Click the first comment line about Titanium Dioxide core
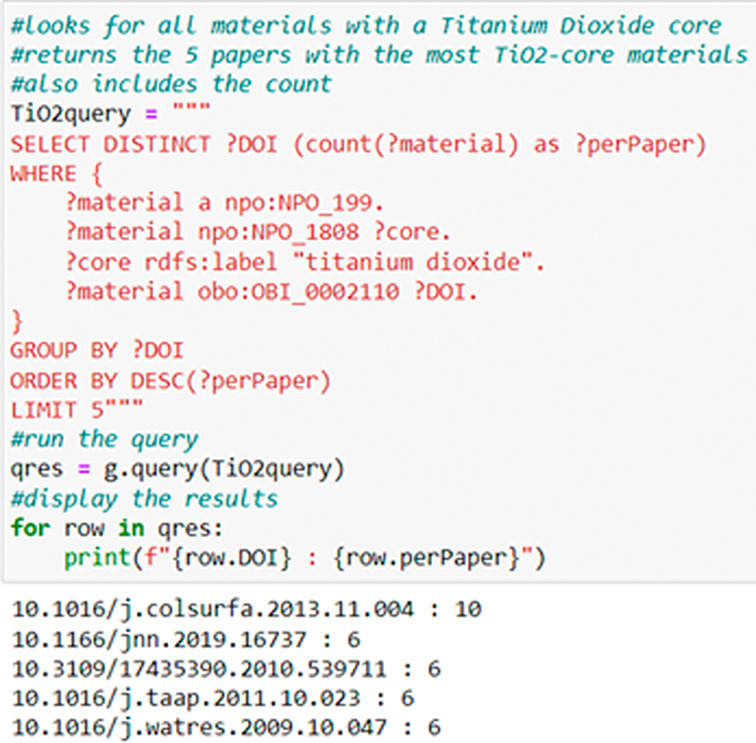Screen dimensions: 756x743 click(x=365, y=25)
